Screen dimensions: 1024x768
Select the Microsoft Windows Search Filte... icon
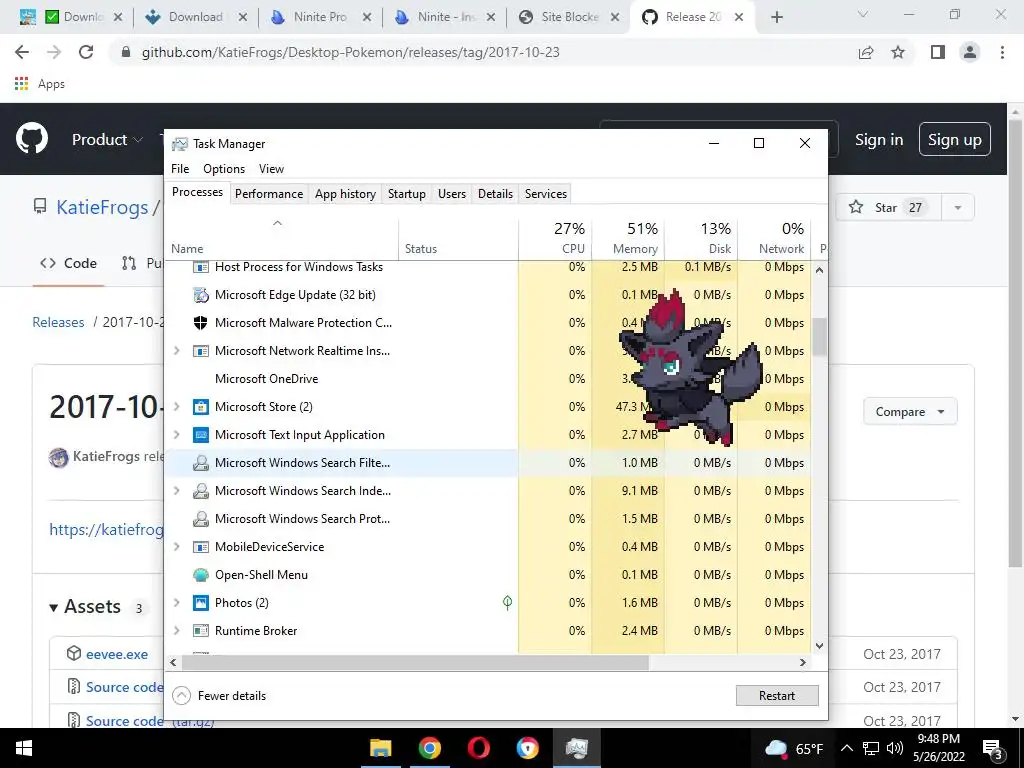[x=200, y=463]
